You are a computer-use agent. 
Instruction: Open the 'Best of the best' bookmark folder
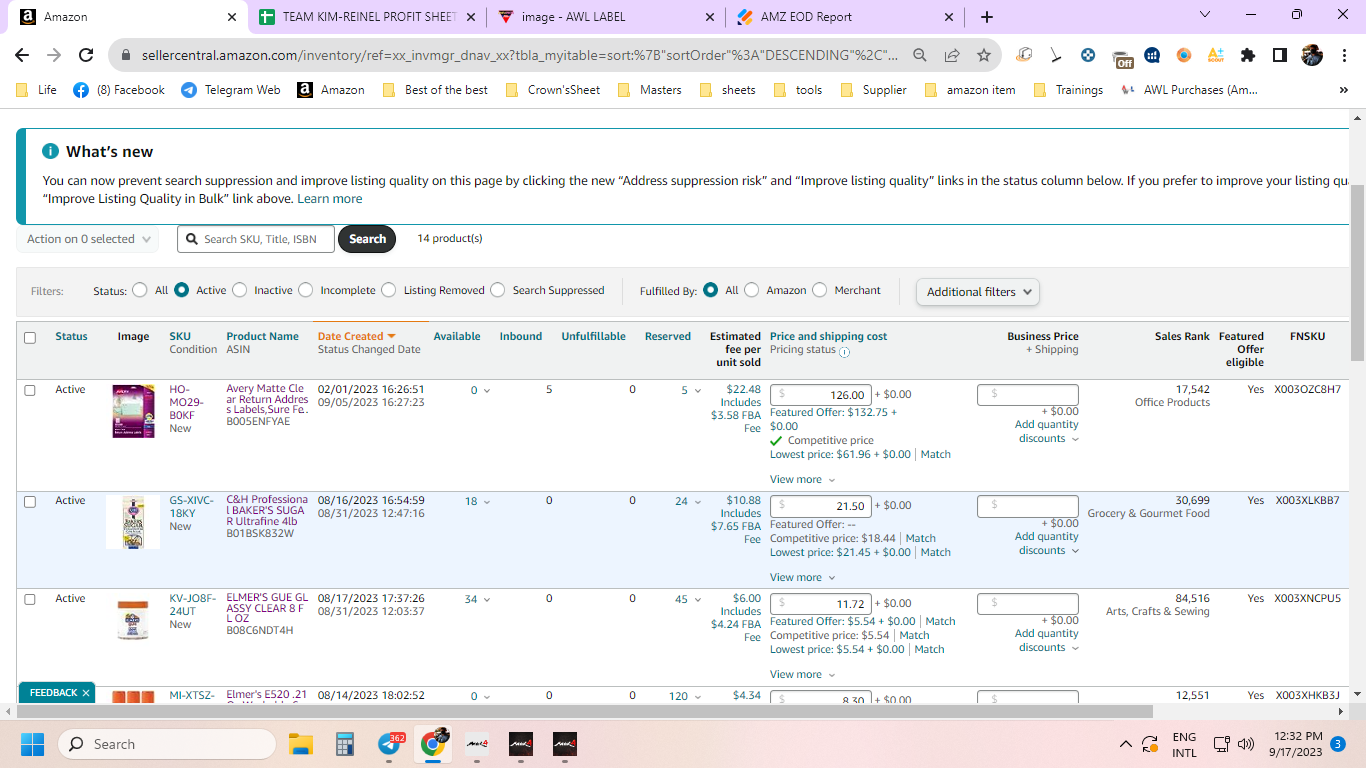[435, 90]
